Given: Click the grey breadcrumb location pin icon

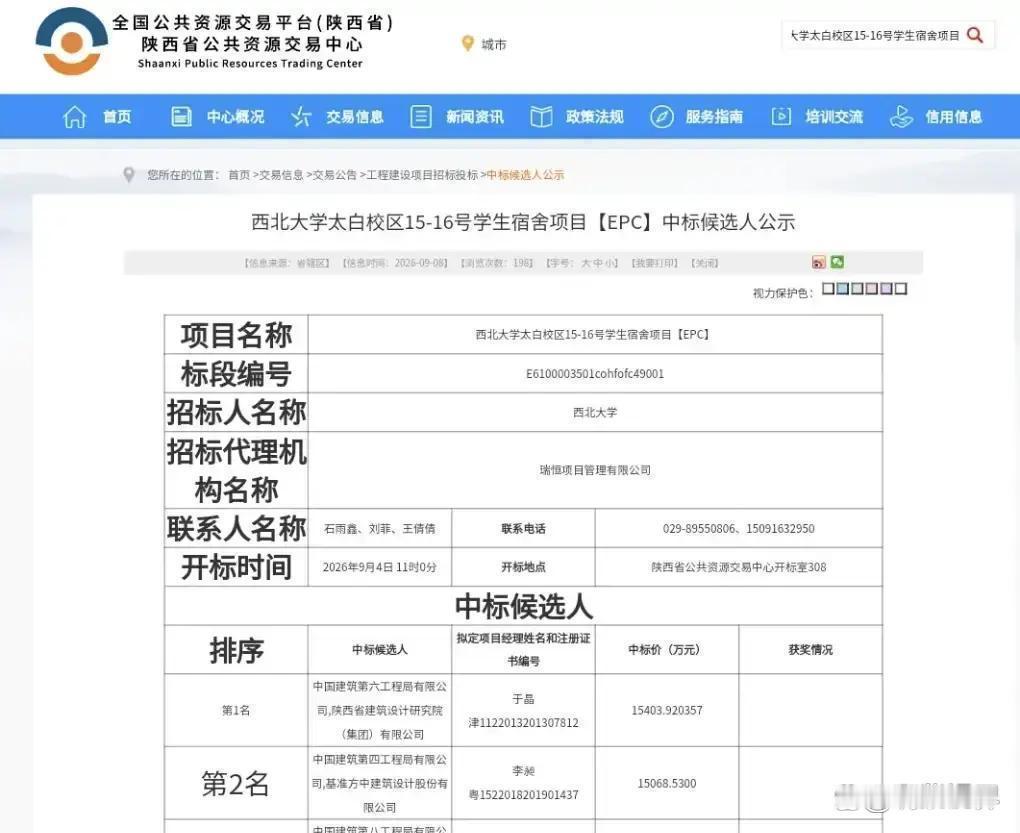Looking at the screenshot, I should pyautogui.click(x=129, y=175).
